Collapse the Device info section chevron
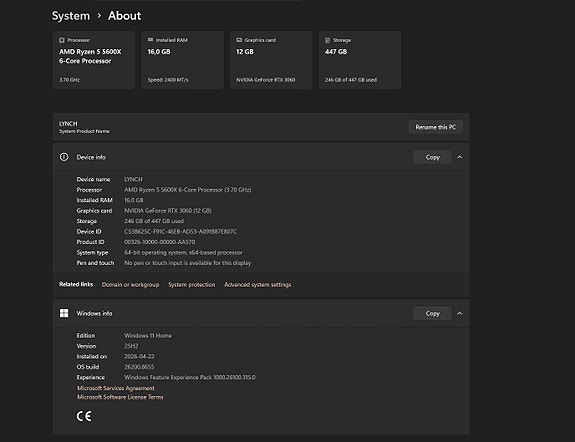 459,157
